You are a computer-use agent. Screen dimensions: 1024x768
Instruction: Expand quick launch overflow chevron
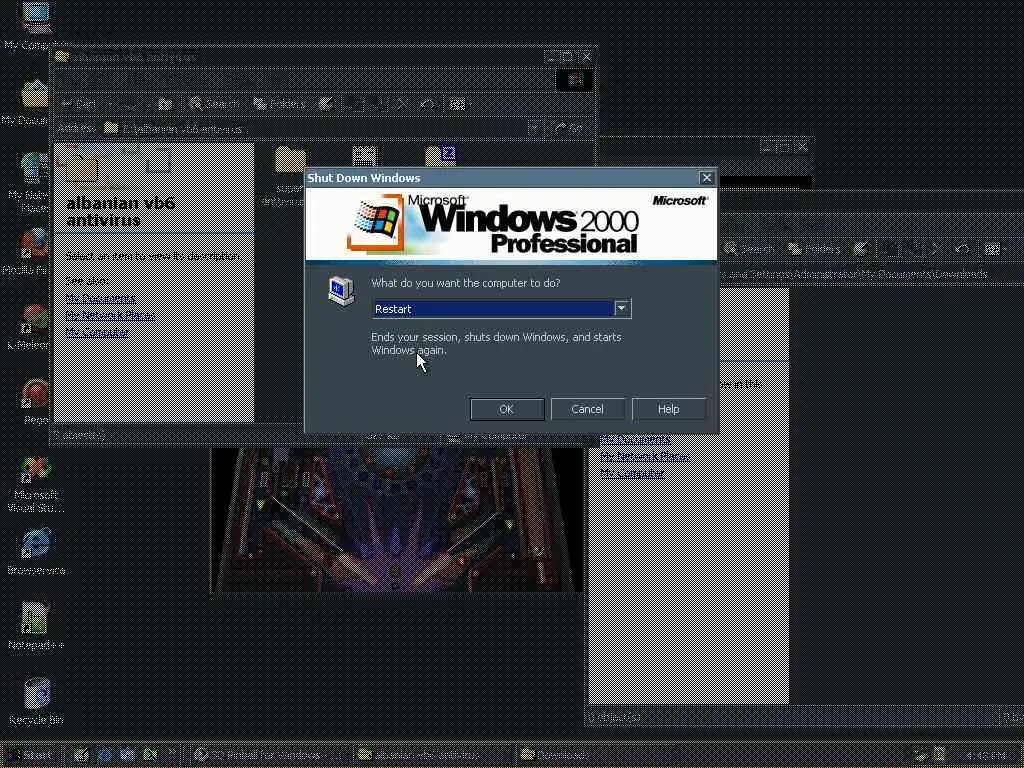click(172, 753)
